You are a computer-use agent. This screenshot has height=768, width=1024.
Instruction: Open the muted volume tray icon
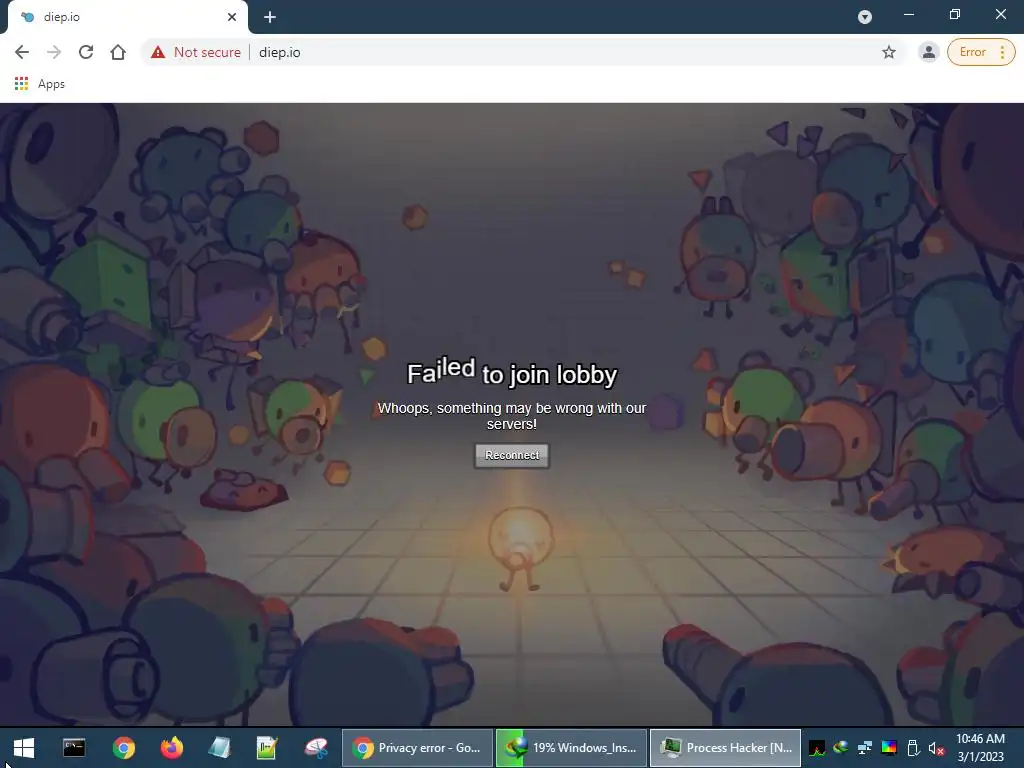[936, 748]
